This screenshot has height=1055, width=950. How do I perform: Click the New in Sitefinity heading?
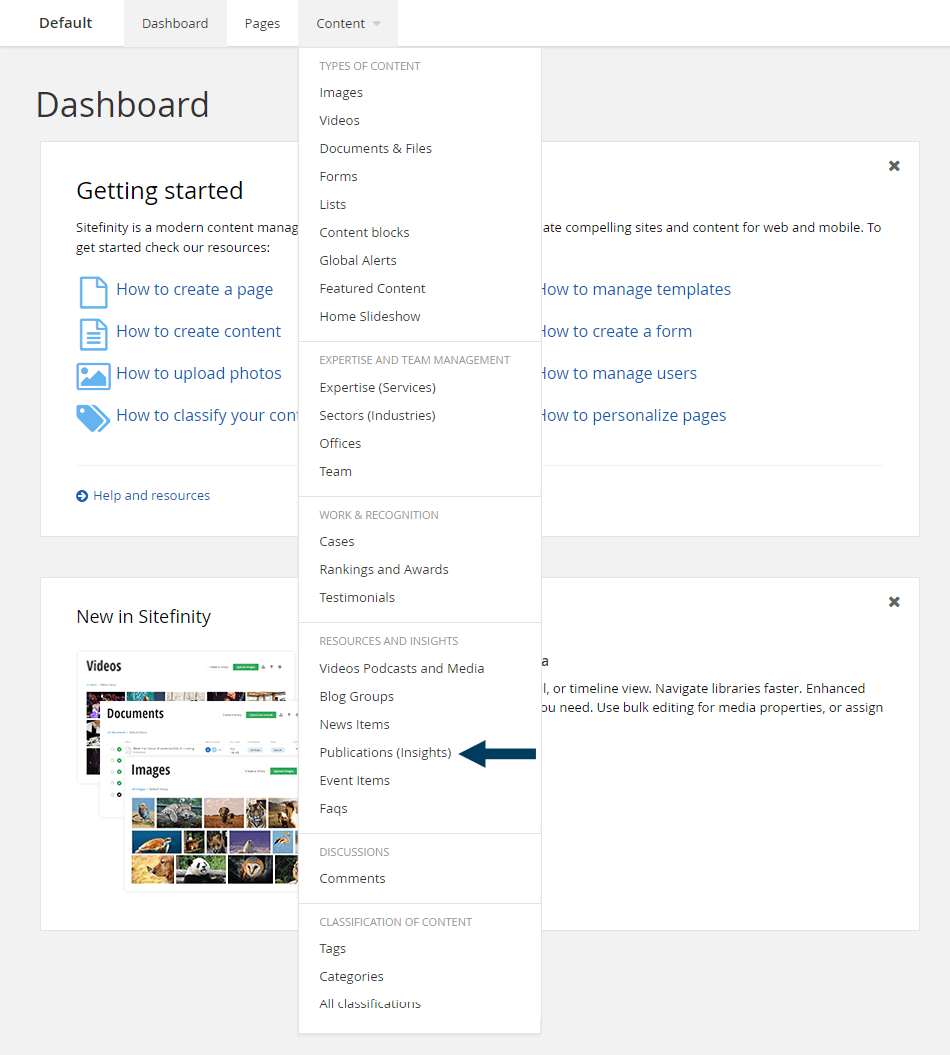143,616
